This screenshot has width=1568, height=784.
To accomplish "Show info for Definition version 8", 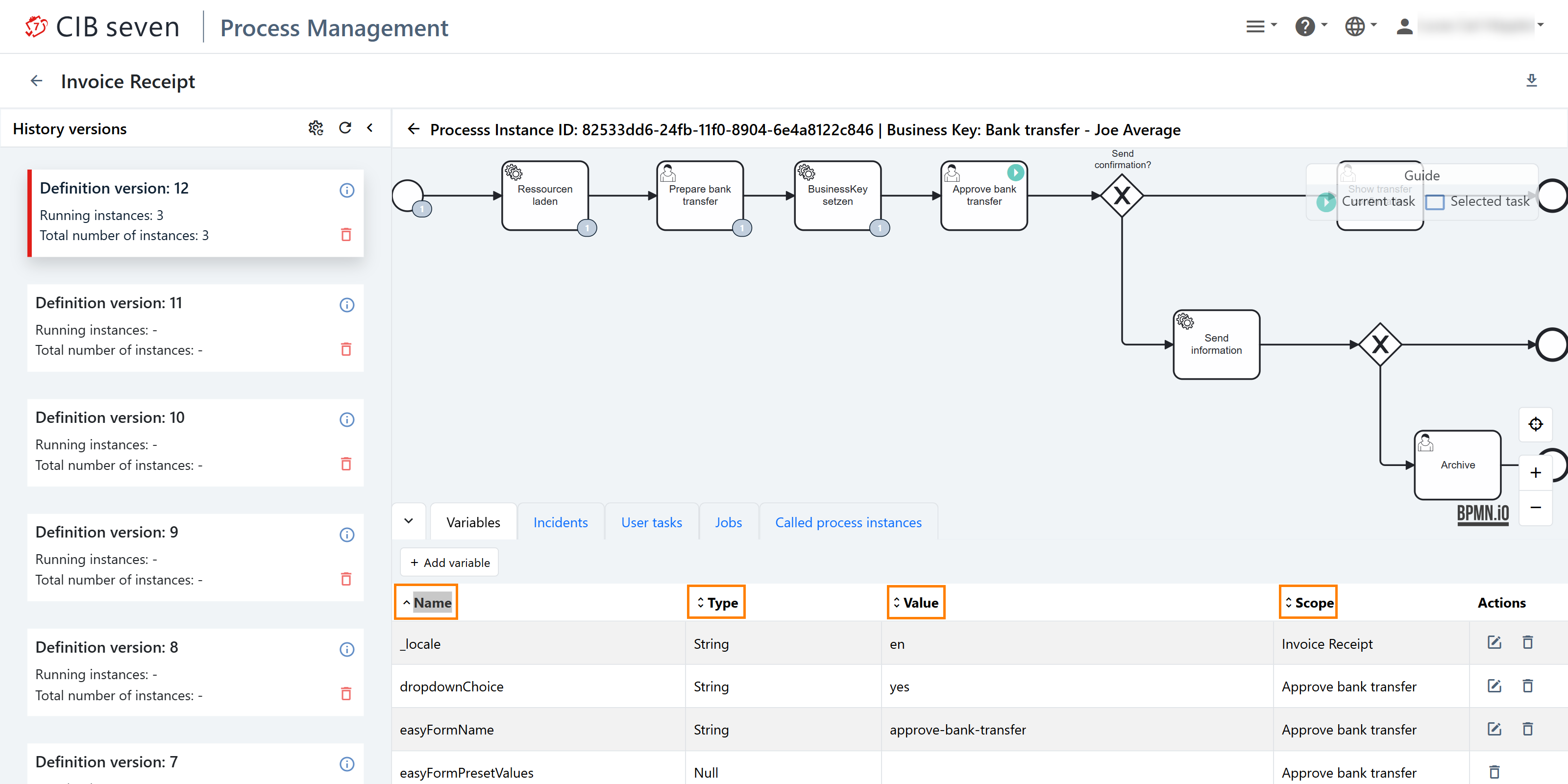I will (x=347, y=649).
